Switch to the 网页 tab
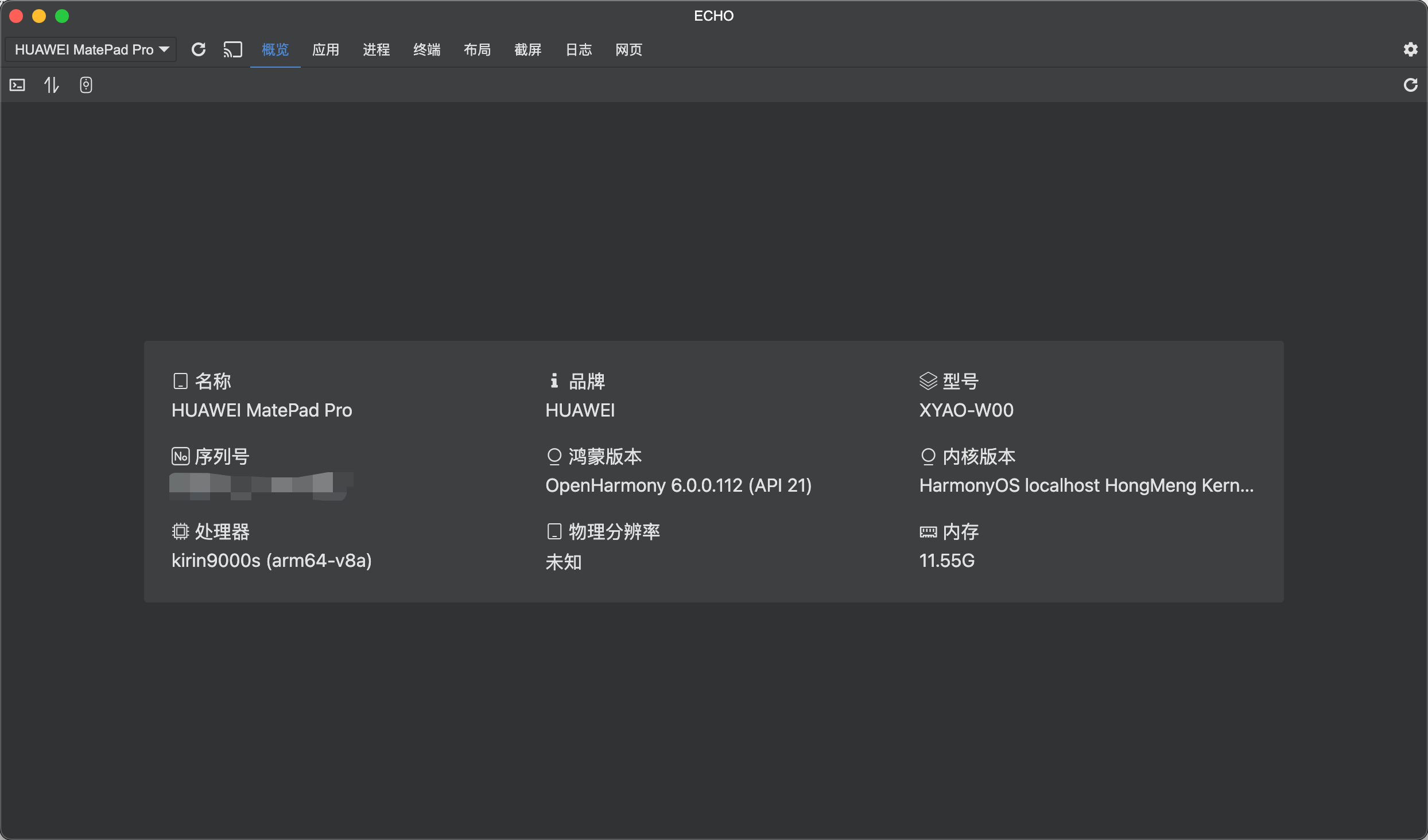This screenshot has height=840, width=1428. click(x=628, y=50)
